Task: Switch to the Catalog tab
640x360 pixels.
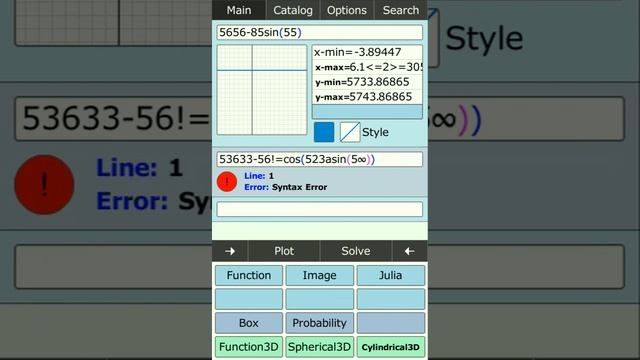Action: 293,10
